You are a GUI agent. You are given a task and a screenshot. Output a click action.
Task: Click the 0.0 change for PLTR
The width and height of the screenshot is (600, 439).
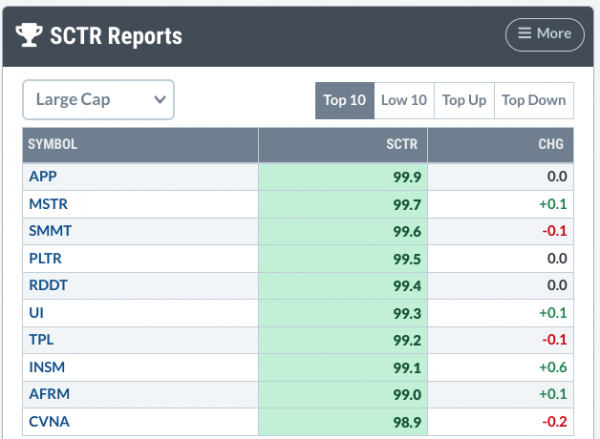[557, 258]
